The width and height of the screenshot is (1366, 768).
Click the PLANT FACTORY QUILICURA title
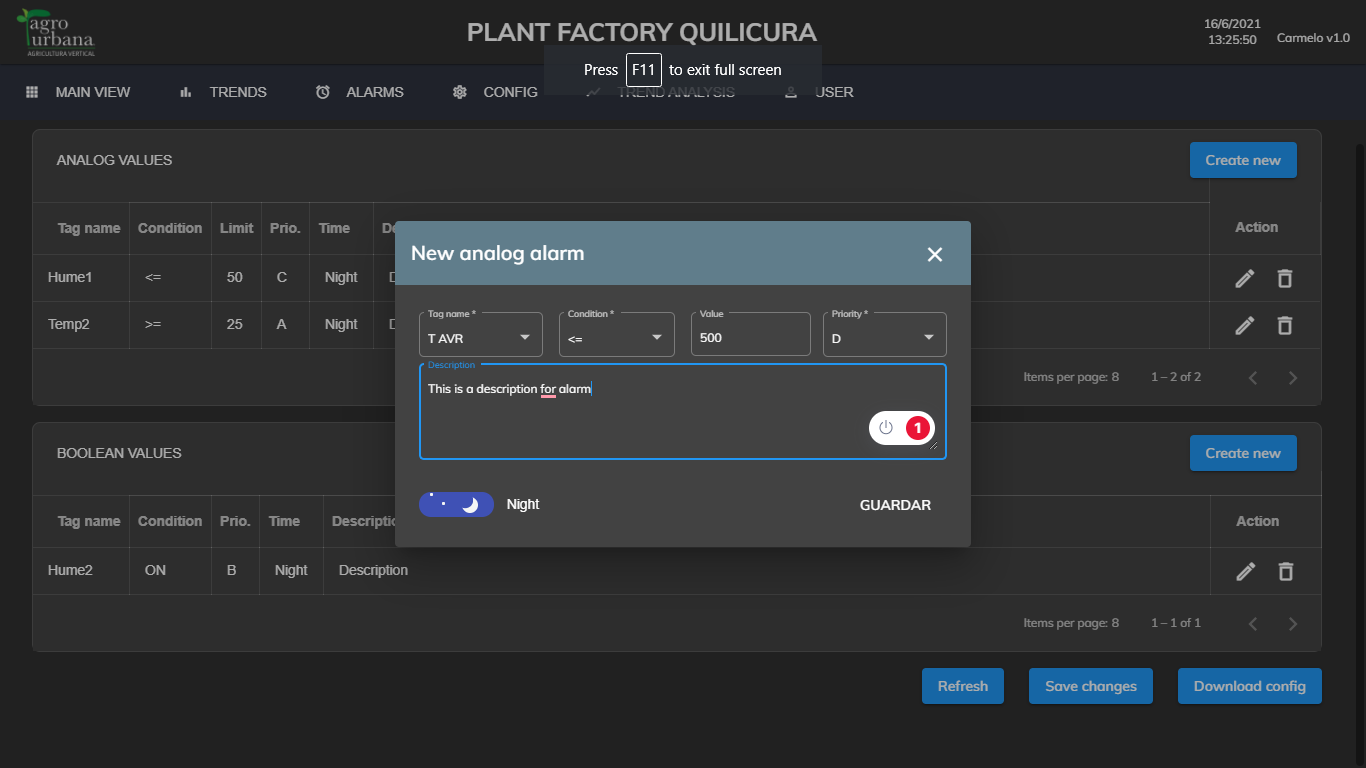click(x=642, y=32)
